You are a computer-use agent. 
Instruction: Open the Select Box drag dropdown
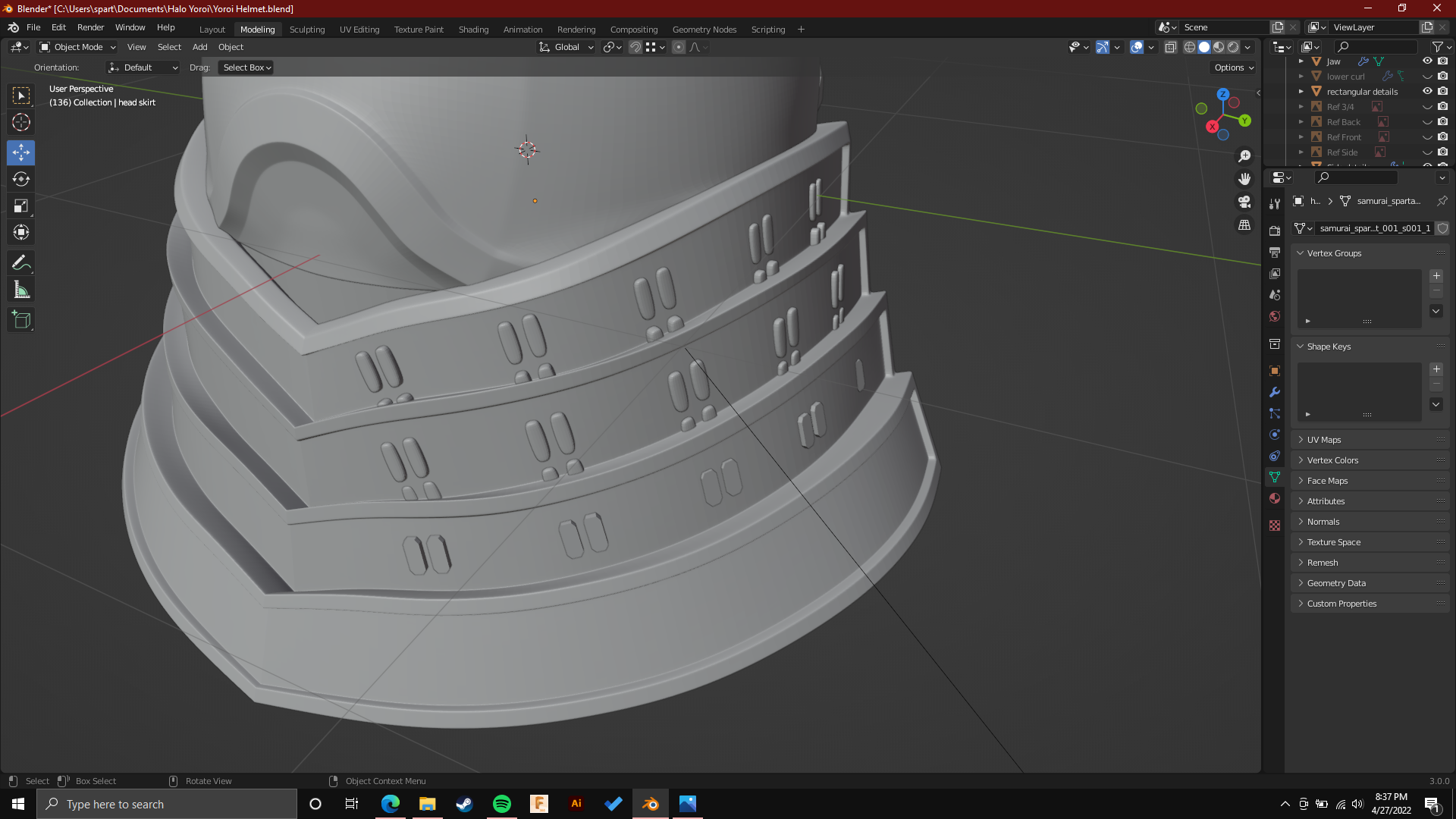click(246, 67)
